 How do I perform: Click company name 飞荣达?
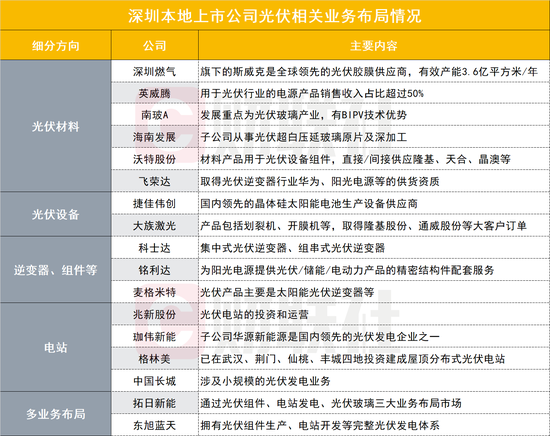click(x=154, y=181)
